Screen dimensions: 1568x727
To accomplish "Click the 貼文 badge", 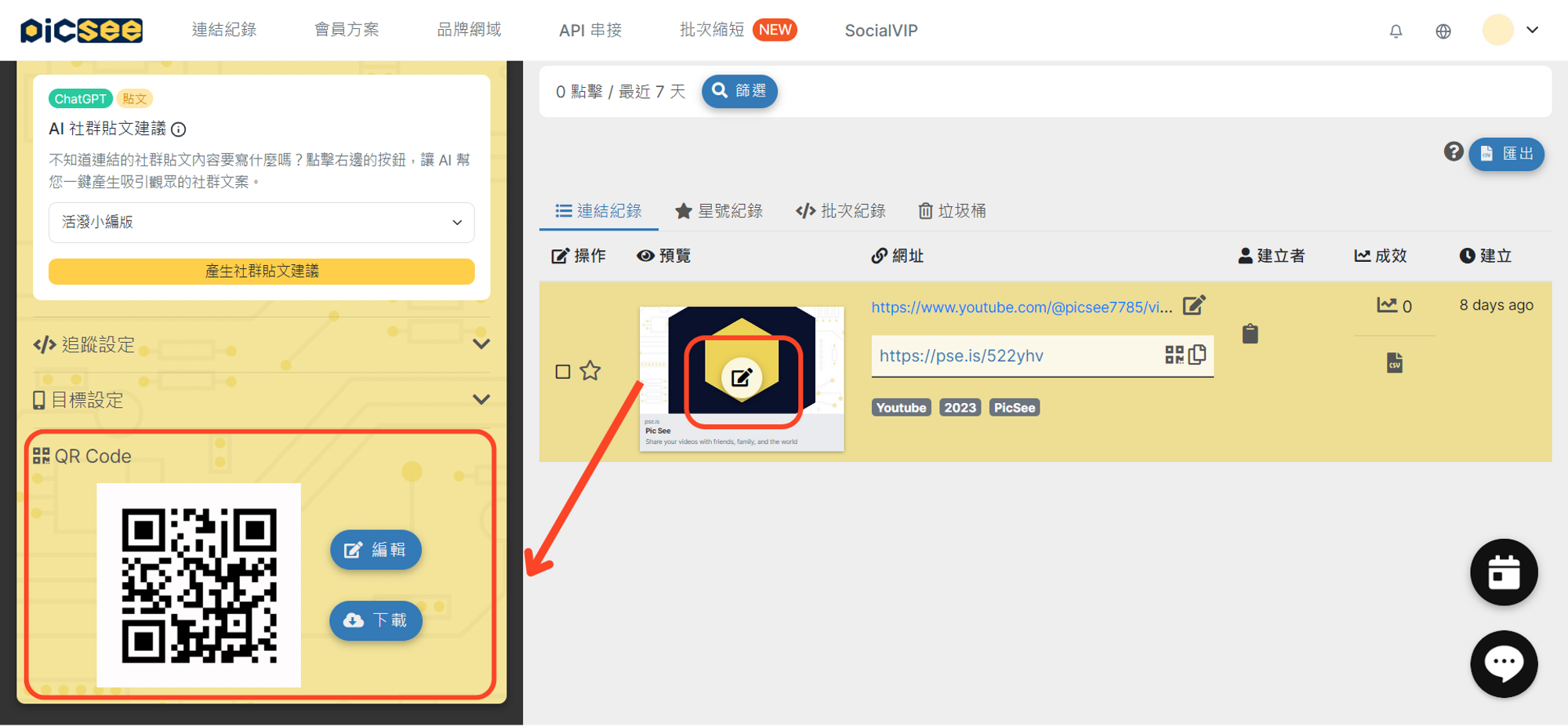I will point(134,99).
